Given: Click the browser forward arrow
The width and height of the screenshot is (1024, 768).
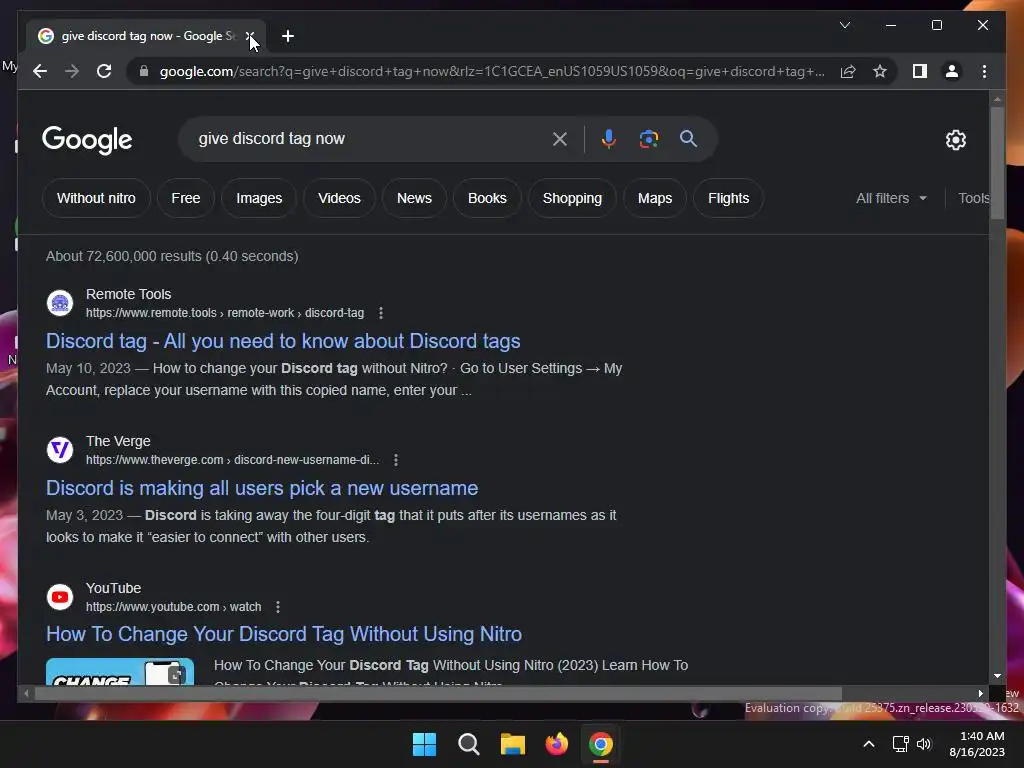Looking at the screenshot, I should point(72,71).
